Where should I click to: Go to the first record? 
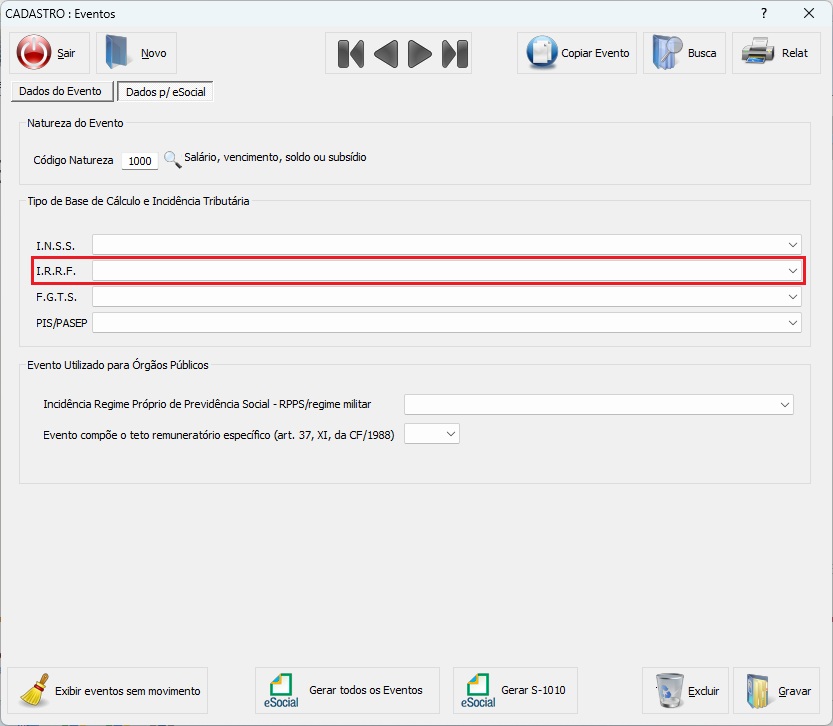pos(350,53)
